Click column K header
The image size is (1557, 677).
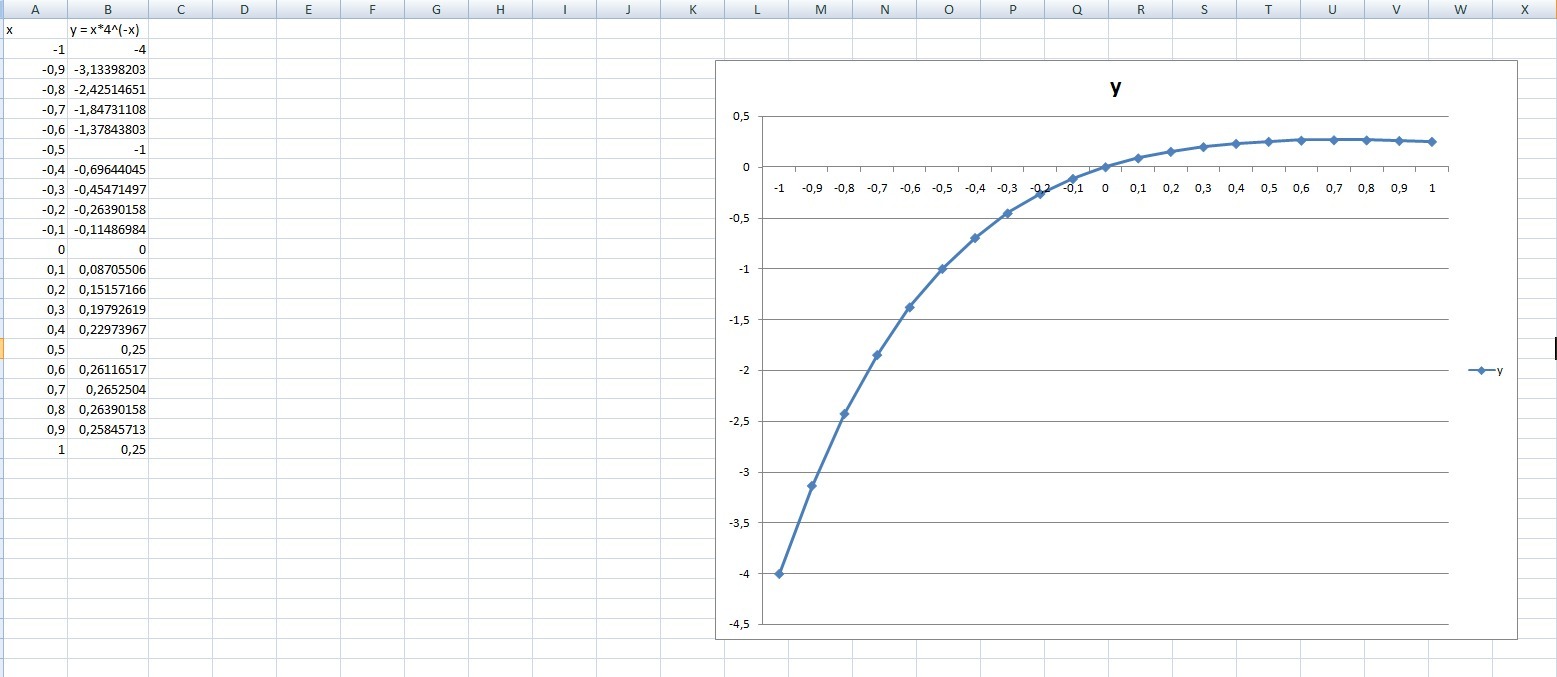(692, 9)
